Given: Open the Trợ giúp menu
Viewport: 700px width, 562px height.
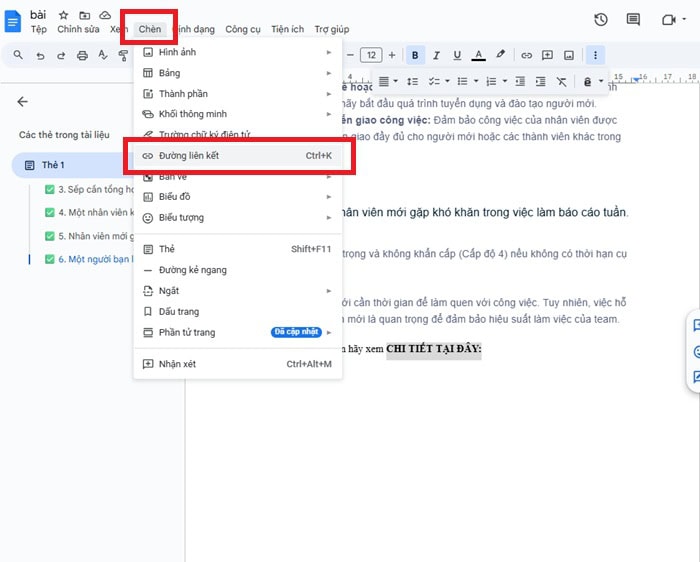Looking at the screenshot, I should coord(332,29).
